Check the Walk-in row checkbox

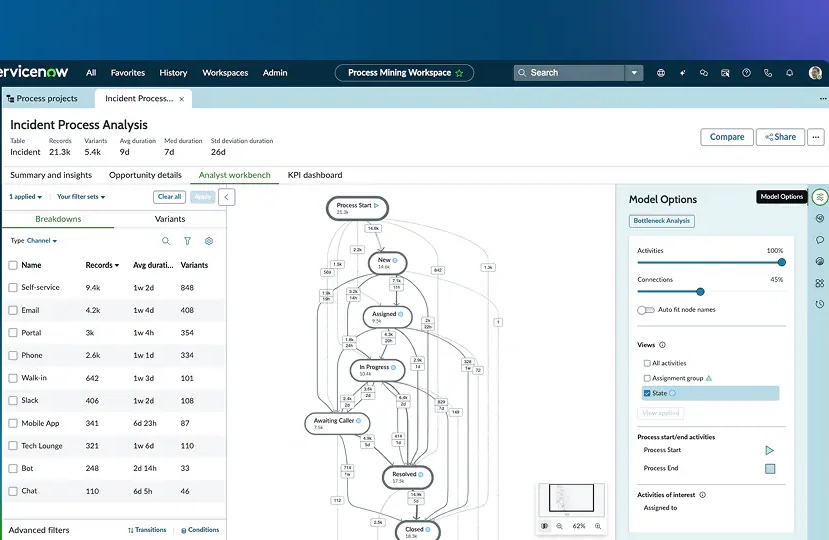click(13, 378)
